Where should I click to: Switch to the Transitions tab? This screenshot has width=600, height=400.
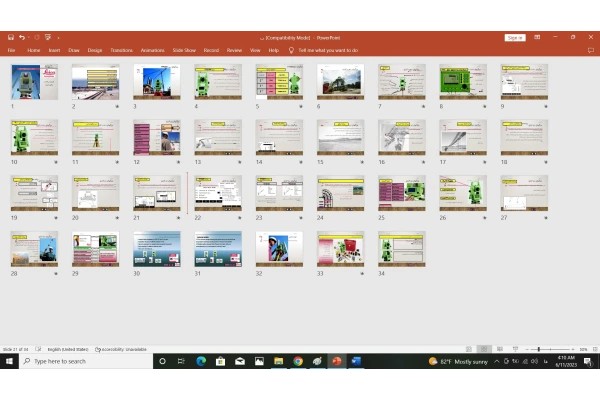[121, 50]
